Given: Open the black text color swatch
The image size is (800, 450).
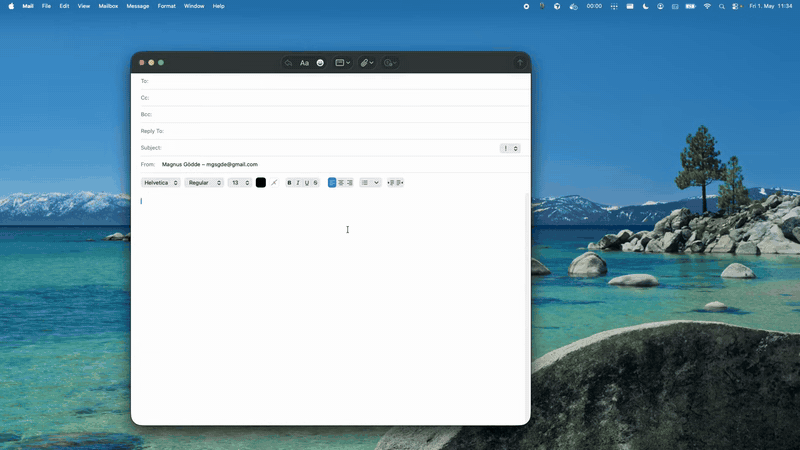Looking at the screenshot, I should click(261, 183).
